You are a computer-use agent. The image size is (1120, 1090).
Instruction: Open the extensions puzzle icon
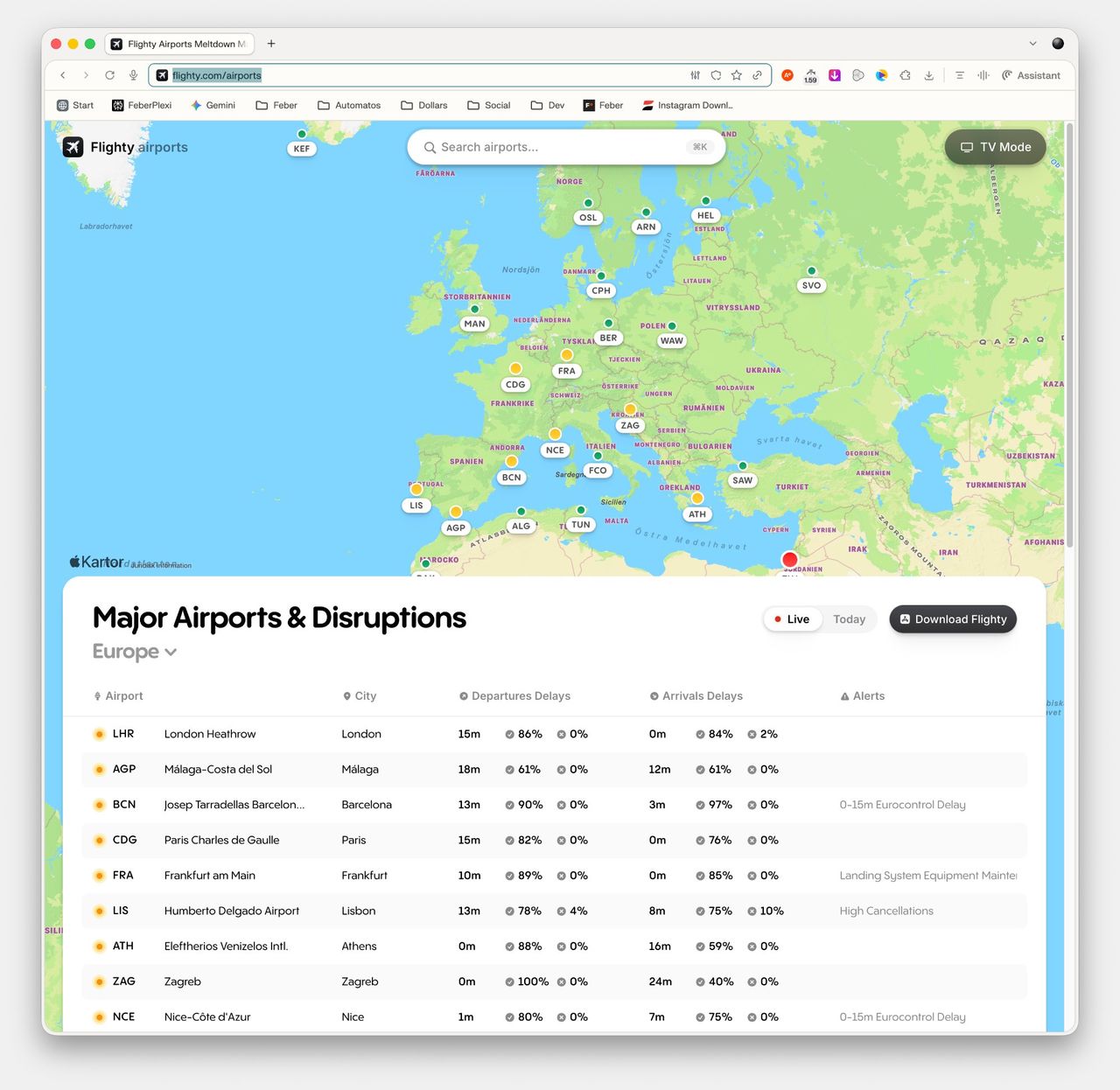tap(906, 75)
